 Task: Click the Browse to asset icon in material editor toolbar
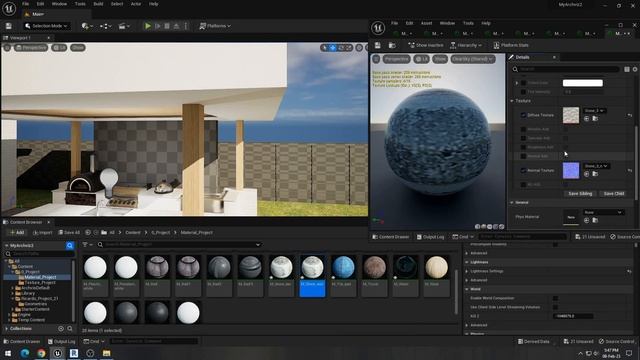coord(392,45)
